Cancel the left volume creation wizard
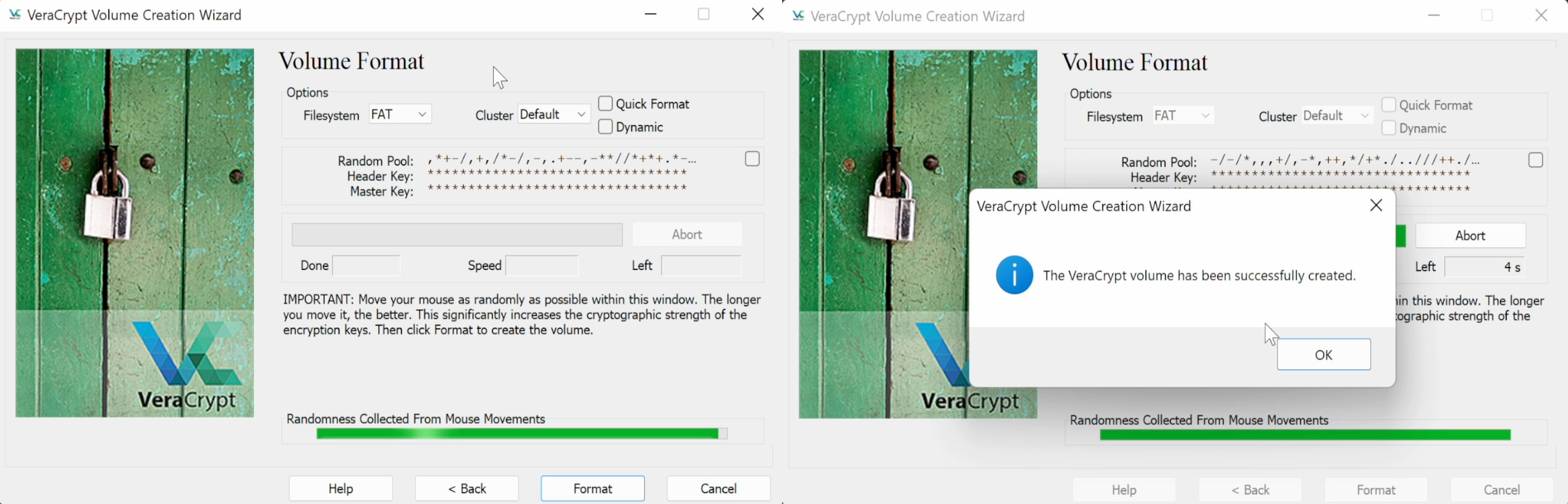 [719, 489]
